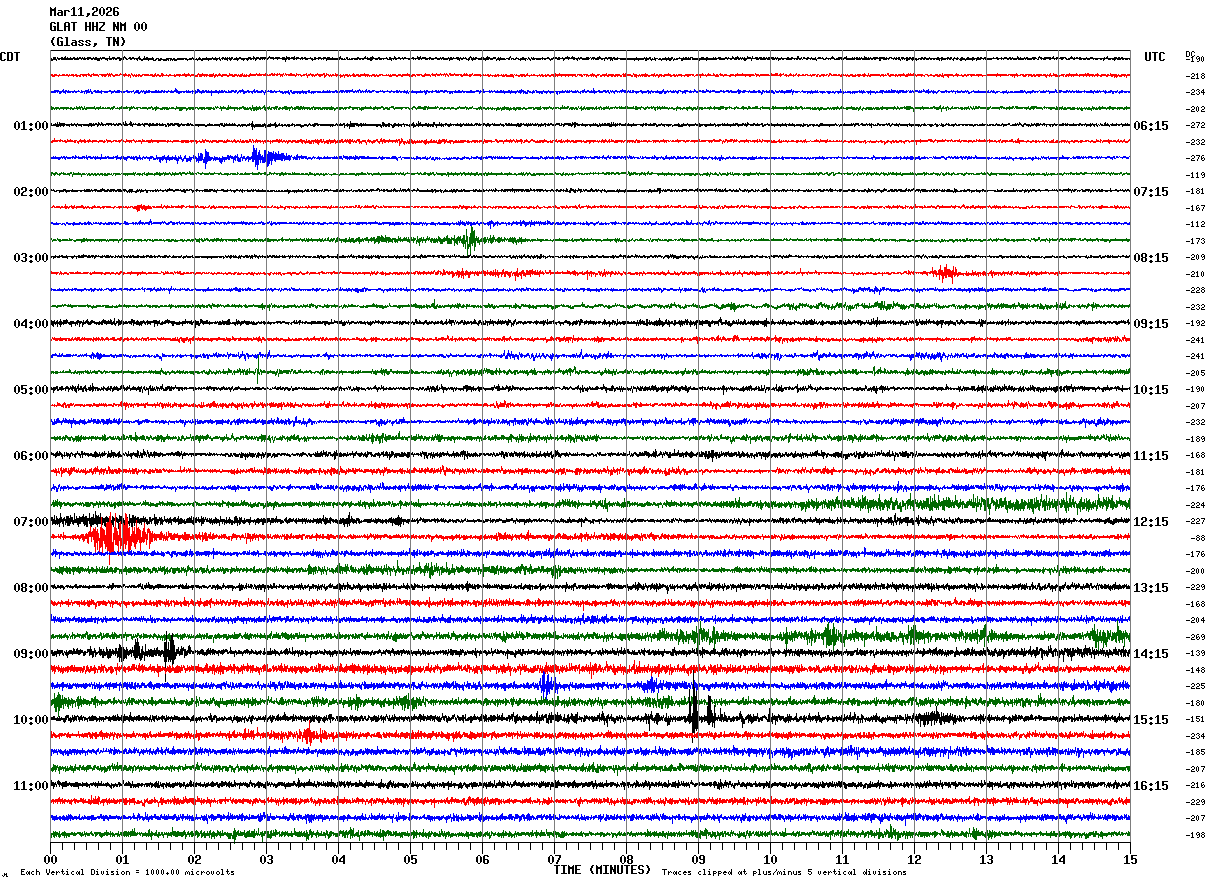Image resolution: width=1210 pixels, height=886 pixels.
Task: Click the 16:15 UTC time label
Action: tap(1151, 786)
